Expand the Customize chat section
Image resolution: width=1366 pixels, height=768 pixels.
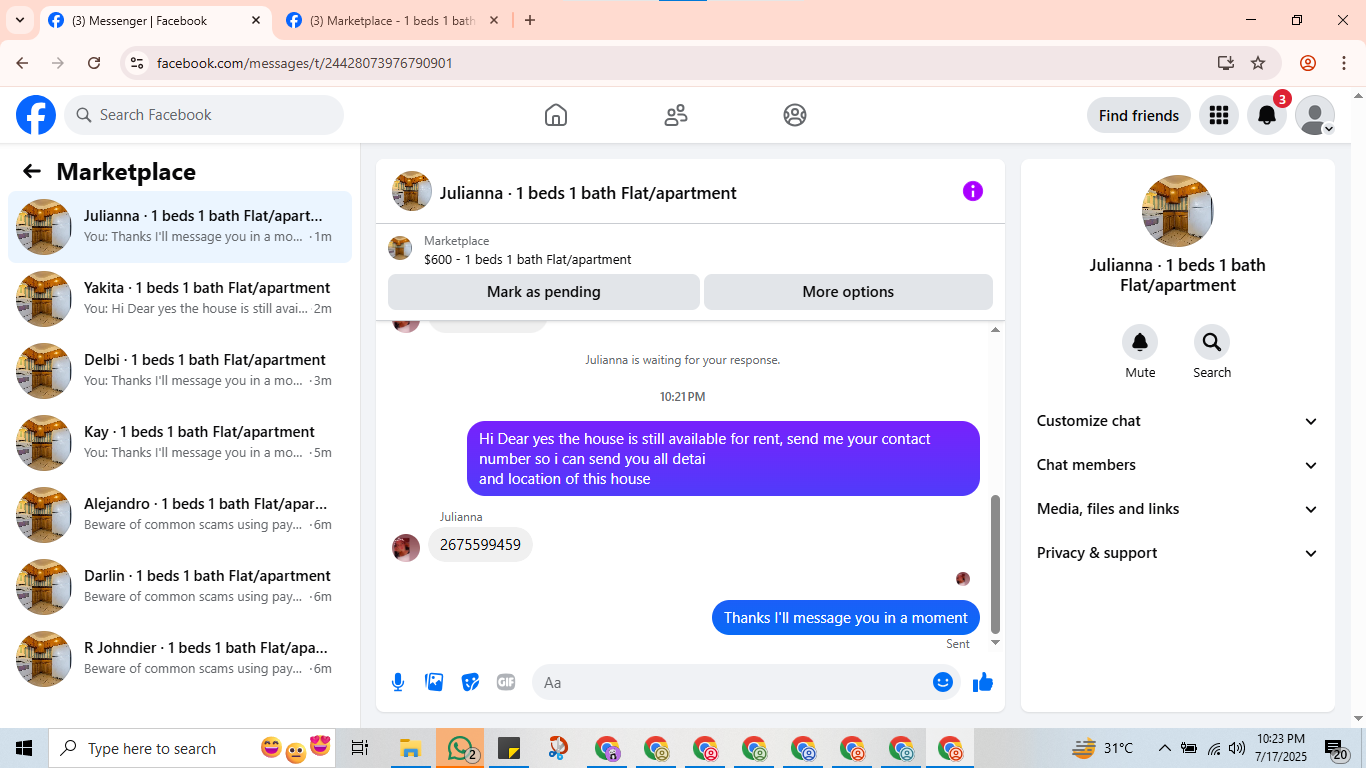1178,421
